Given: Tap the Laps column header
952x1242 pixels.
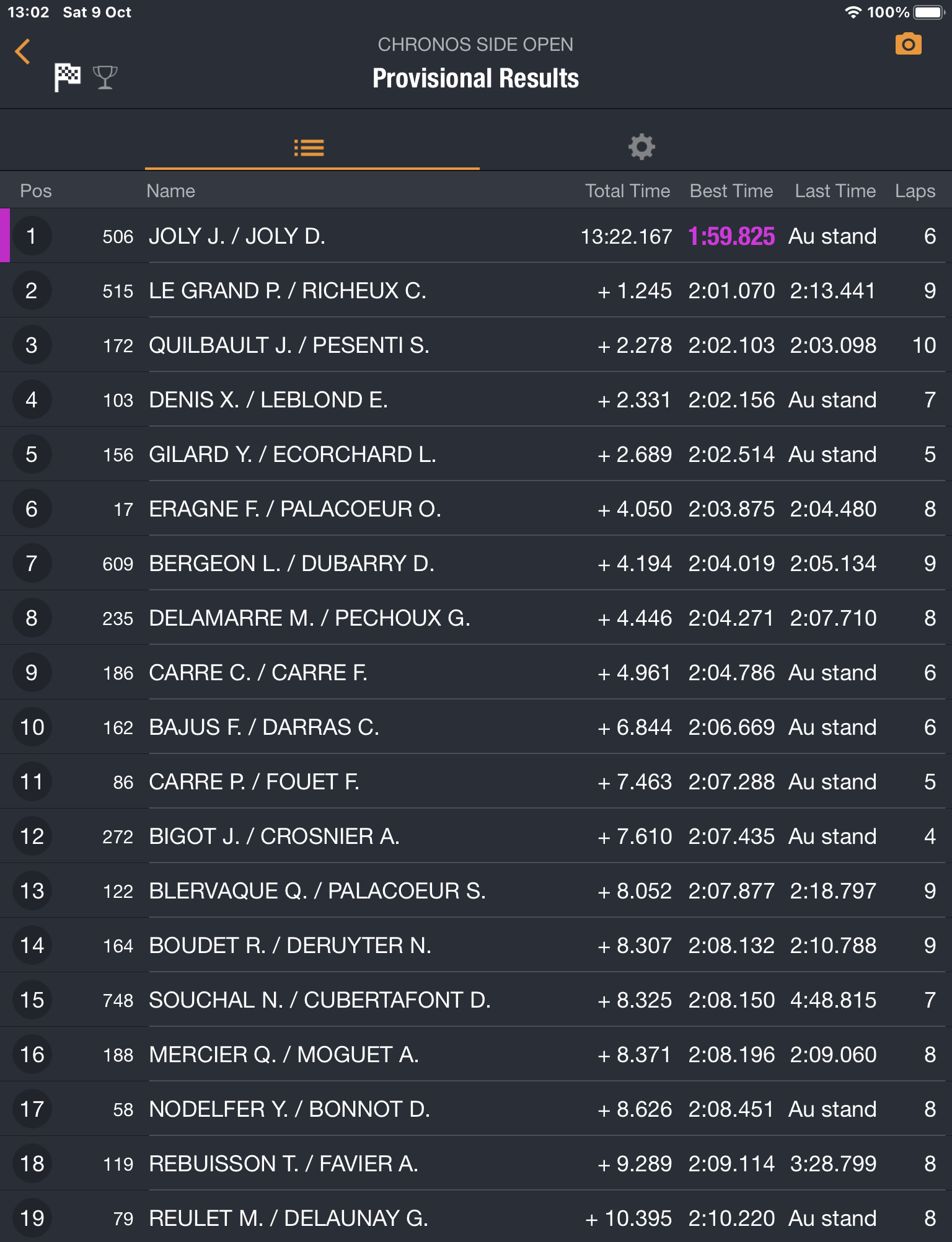Looking at the screenshot, I should point(915,191).
